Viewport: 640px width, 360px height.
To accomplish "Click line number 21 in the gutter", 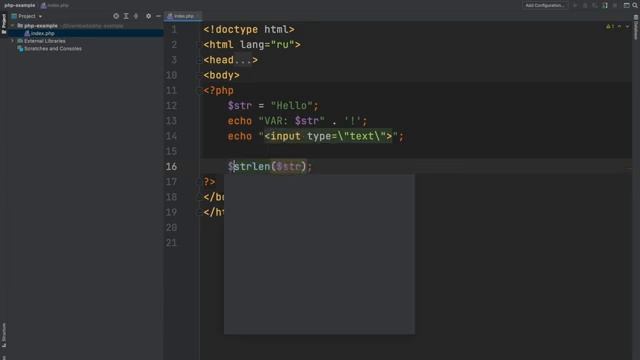I will [171, 243].
